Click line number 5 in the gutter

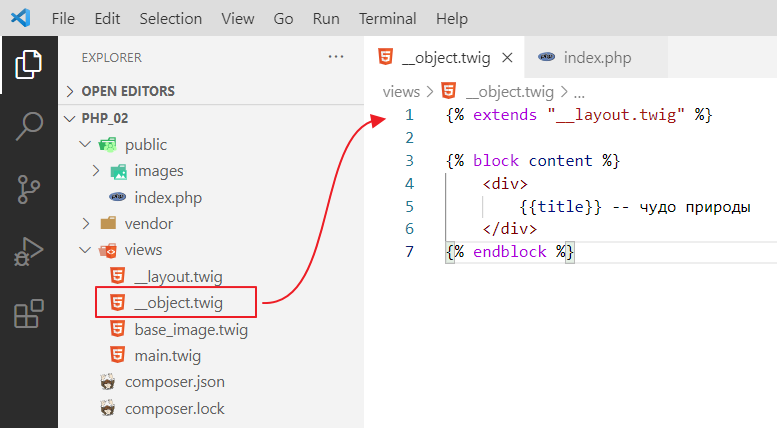coord(408,206)
